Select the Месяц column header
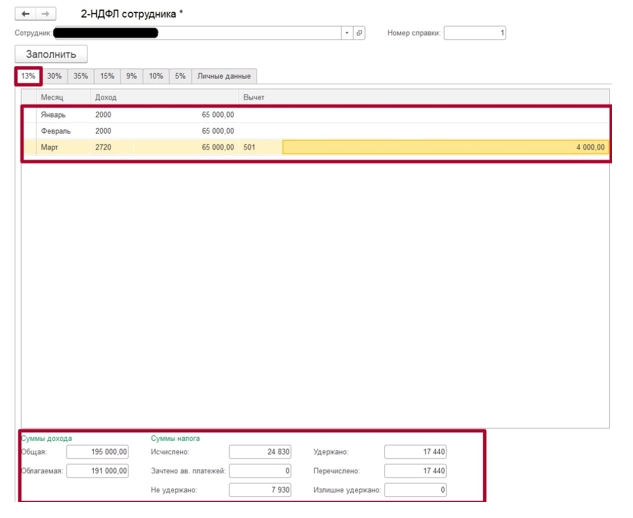This screenshot has height=518, width=633. pyautogui.click(x=64, y=97)
